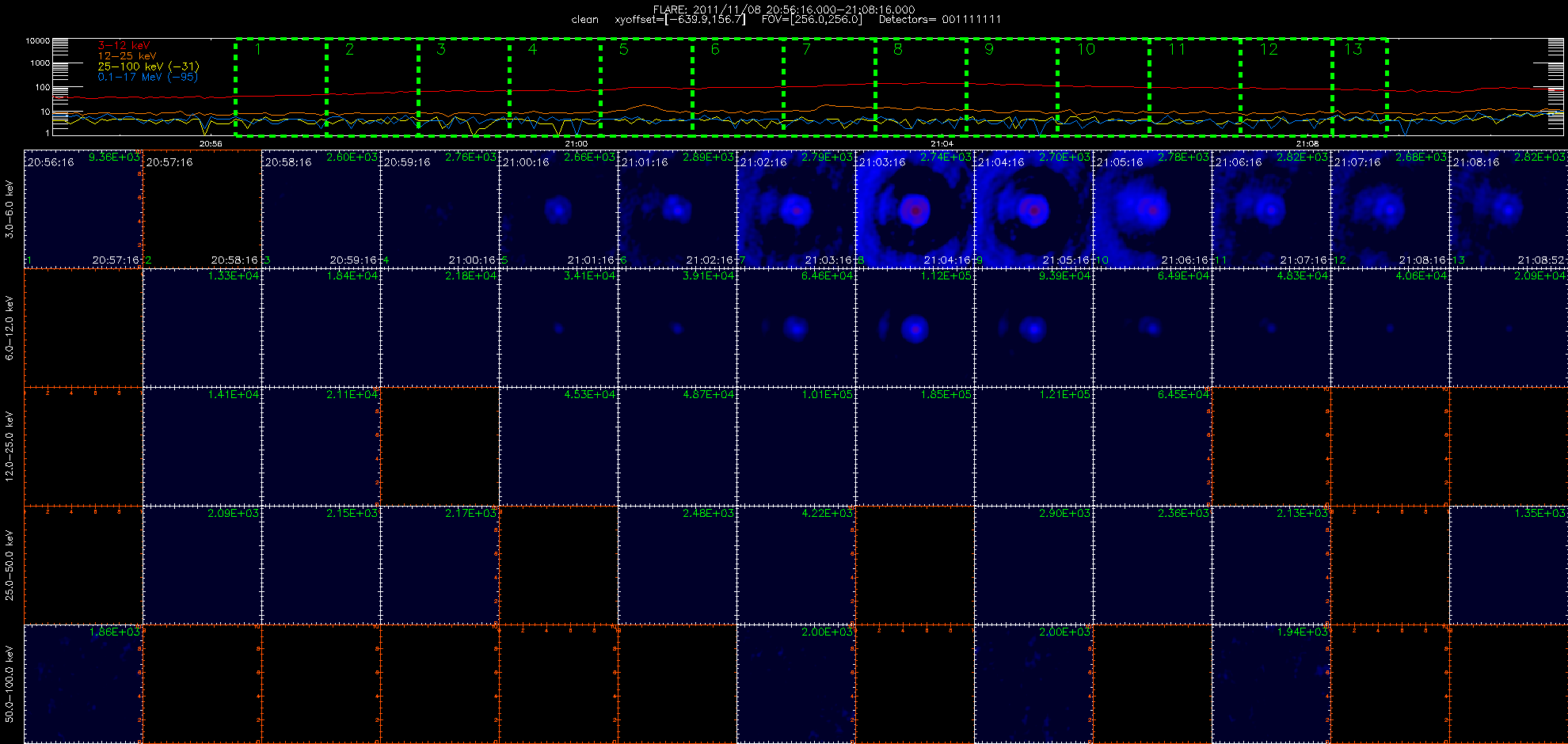The image size is (1568, 744).
Task: Select the 3.0-6.0 keV image starting 21:00:16
Action: tap(558, 209)
